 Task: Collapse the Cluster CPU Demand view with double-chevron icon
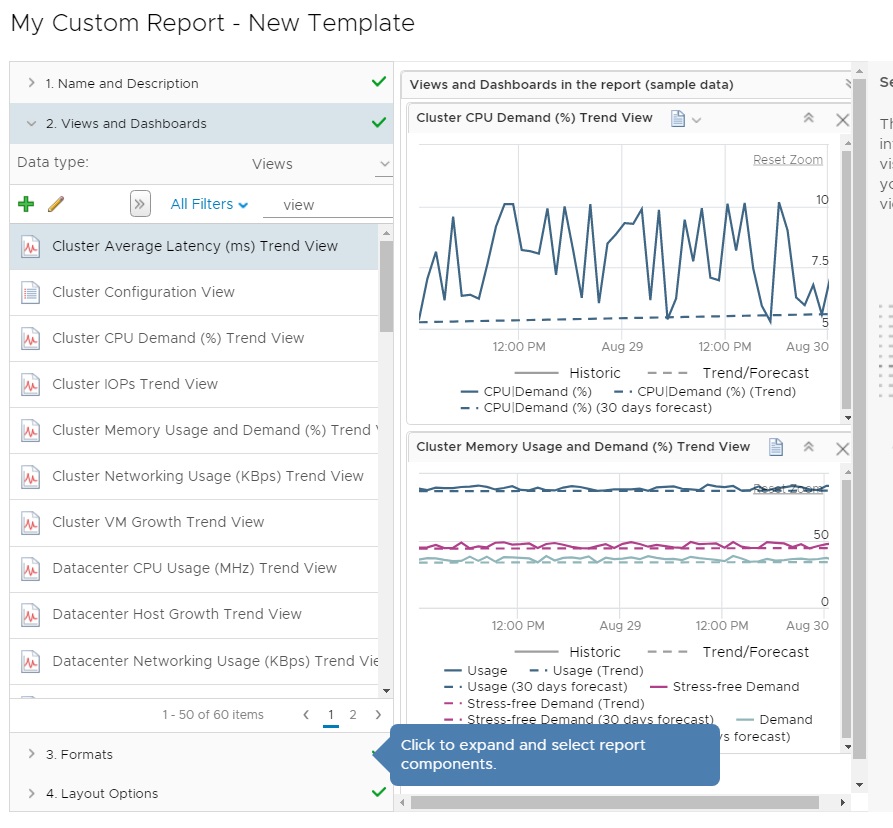pos(810,117)
